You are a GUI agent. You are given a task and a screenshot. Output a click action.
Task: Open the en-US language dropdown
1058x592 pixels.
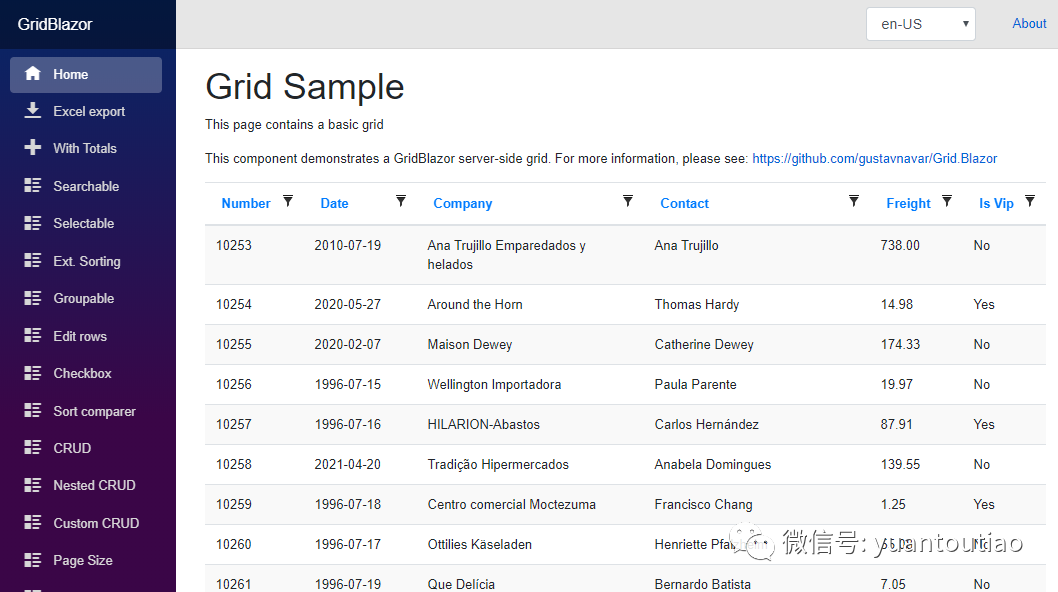pos(920,24)
